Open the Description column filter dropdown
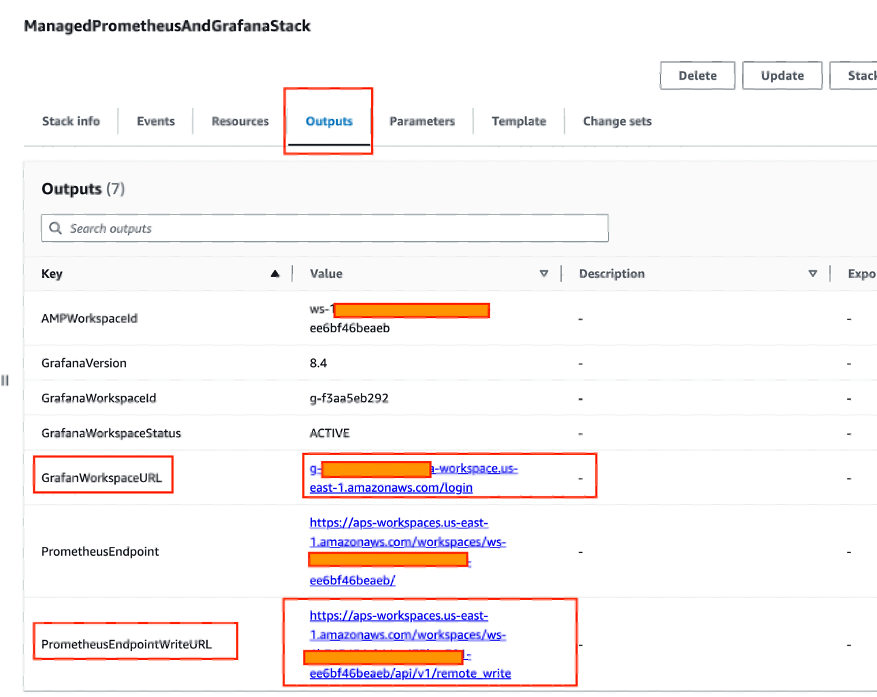 click(813, 273)
